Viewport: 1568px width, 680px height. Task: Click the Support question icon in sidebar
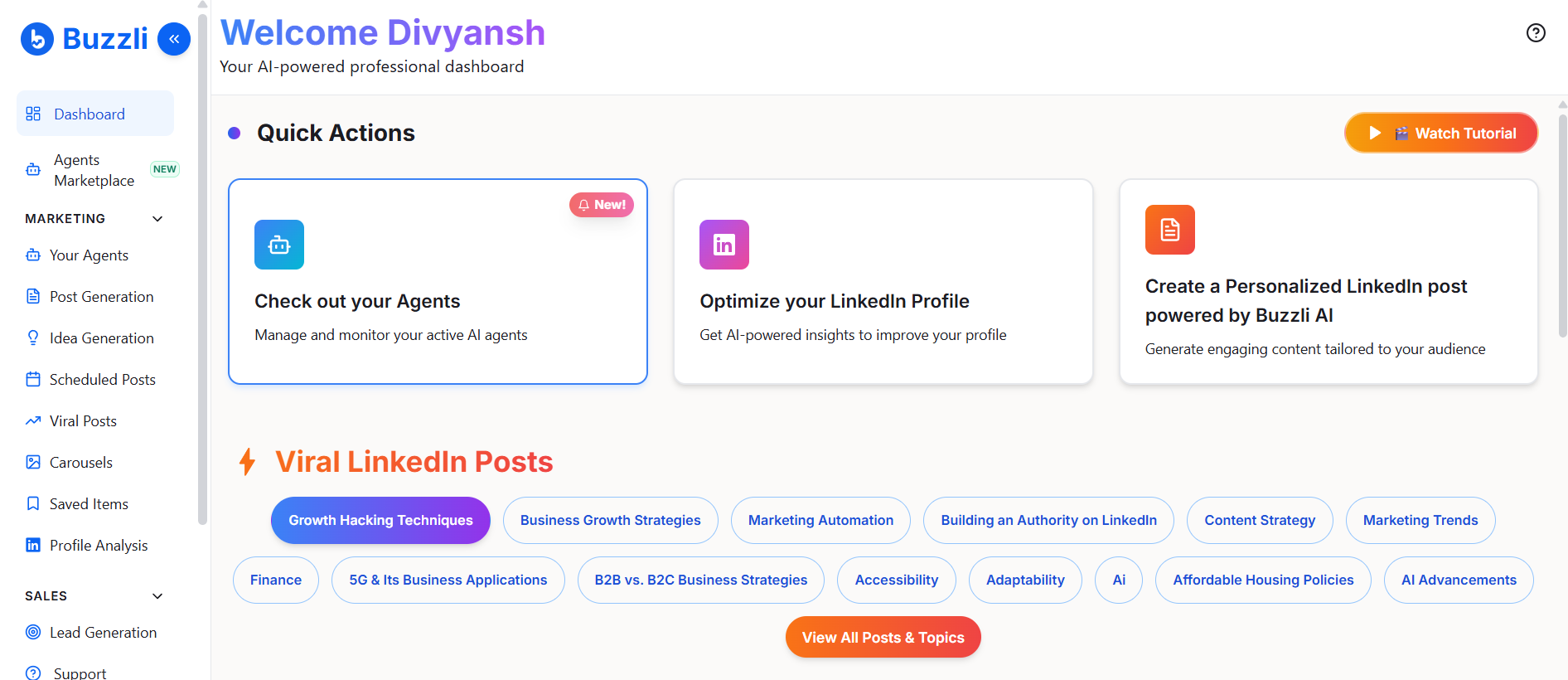tap(33, 673)
